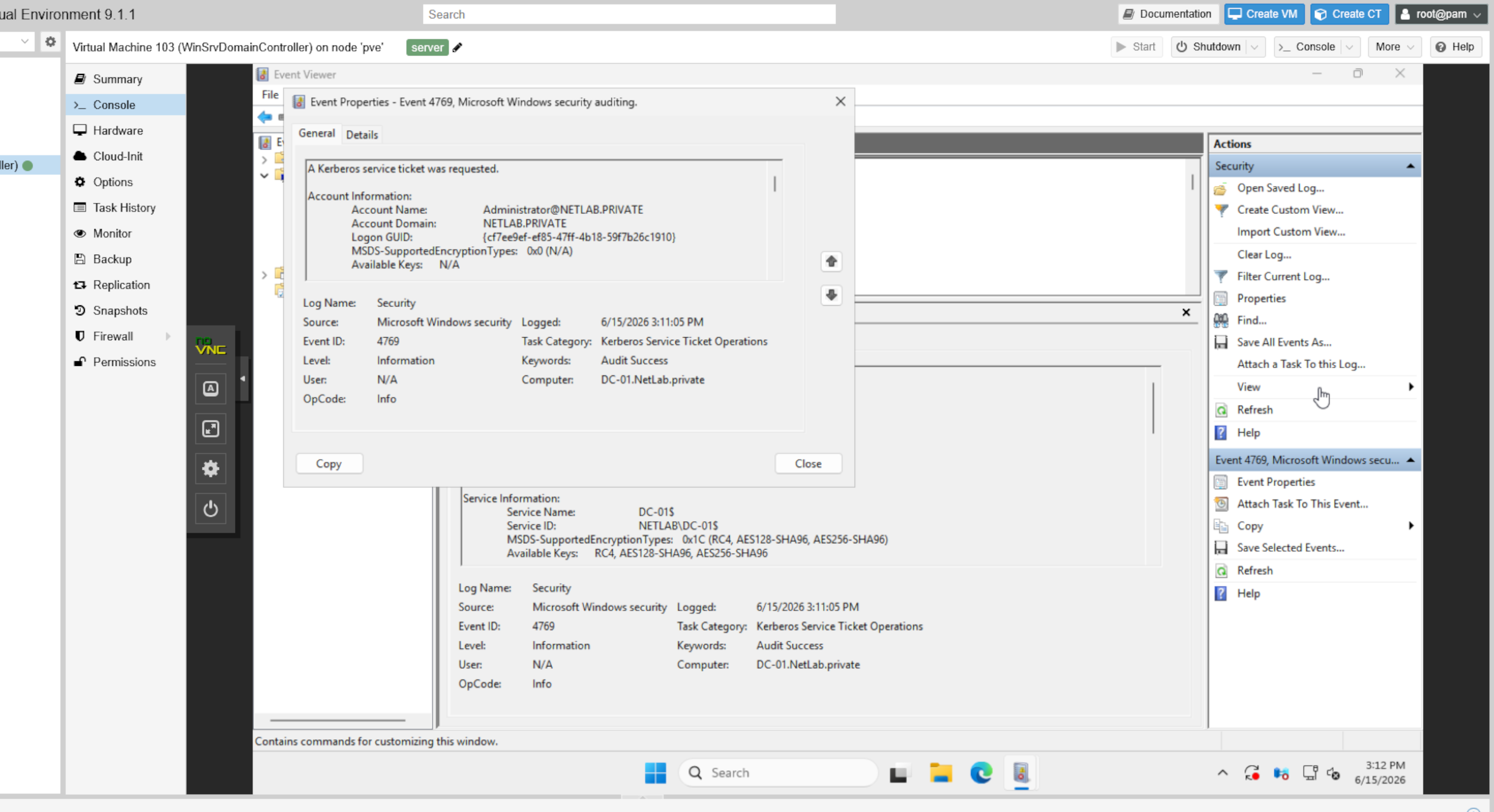Edit VM tags with pencil icon

458,47
